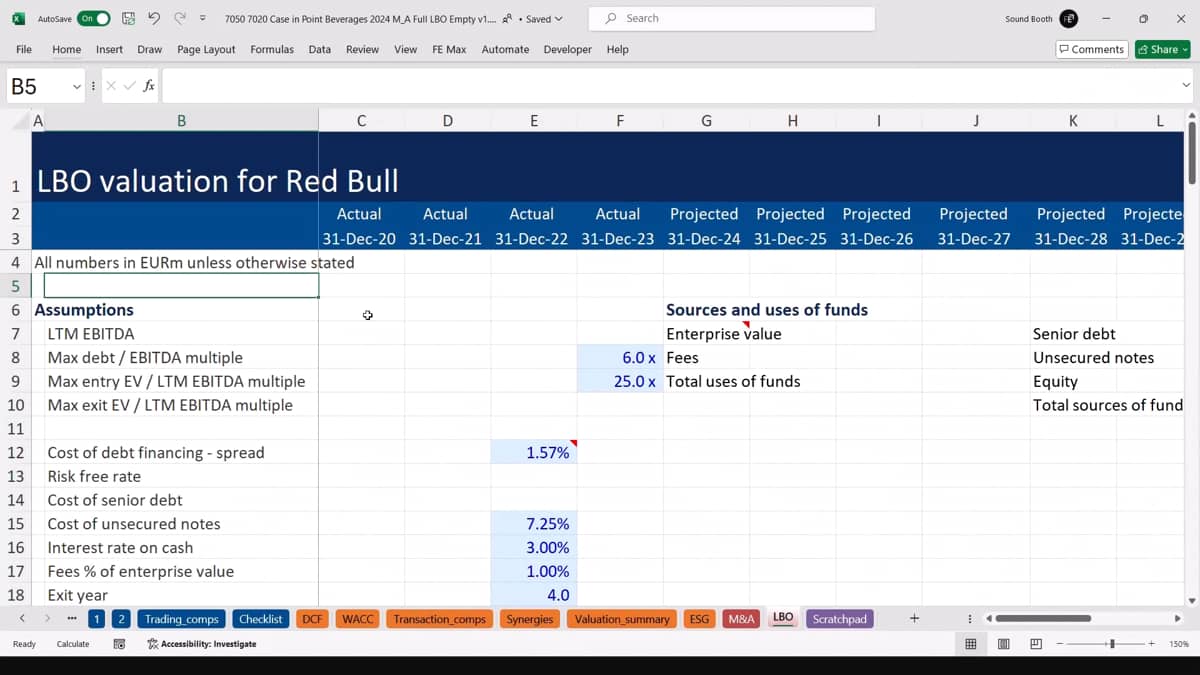Image resolution: width=1200 pixels, height=675 pixels.
Task: Click the Exit year 4.0 cell
Action: tap(534, 595)
